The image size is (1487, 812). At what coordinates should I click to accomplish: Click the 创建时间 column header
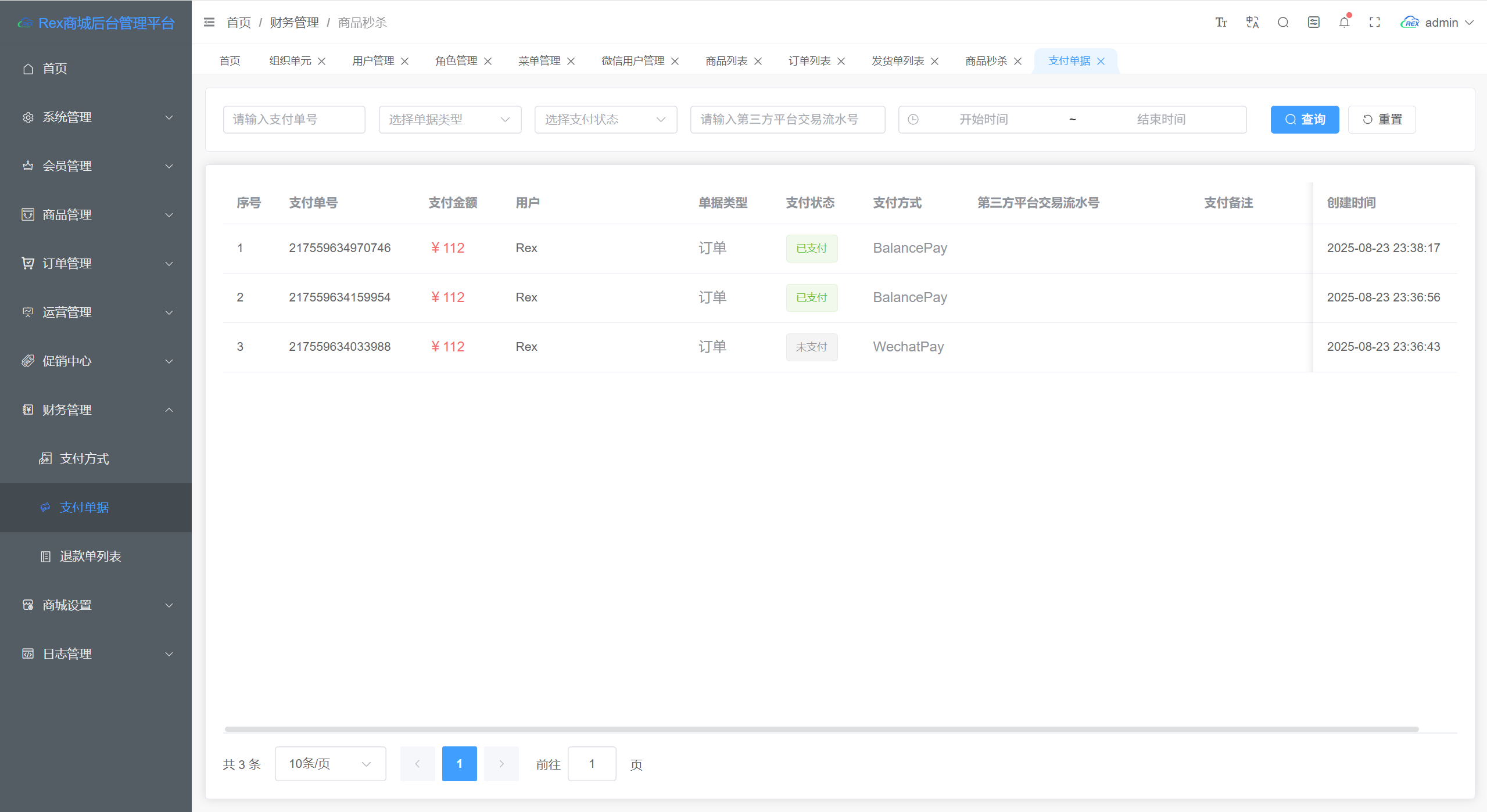coord(1351,203)
